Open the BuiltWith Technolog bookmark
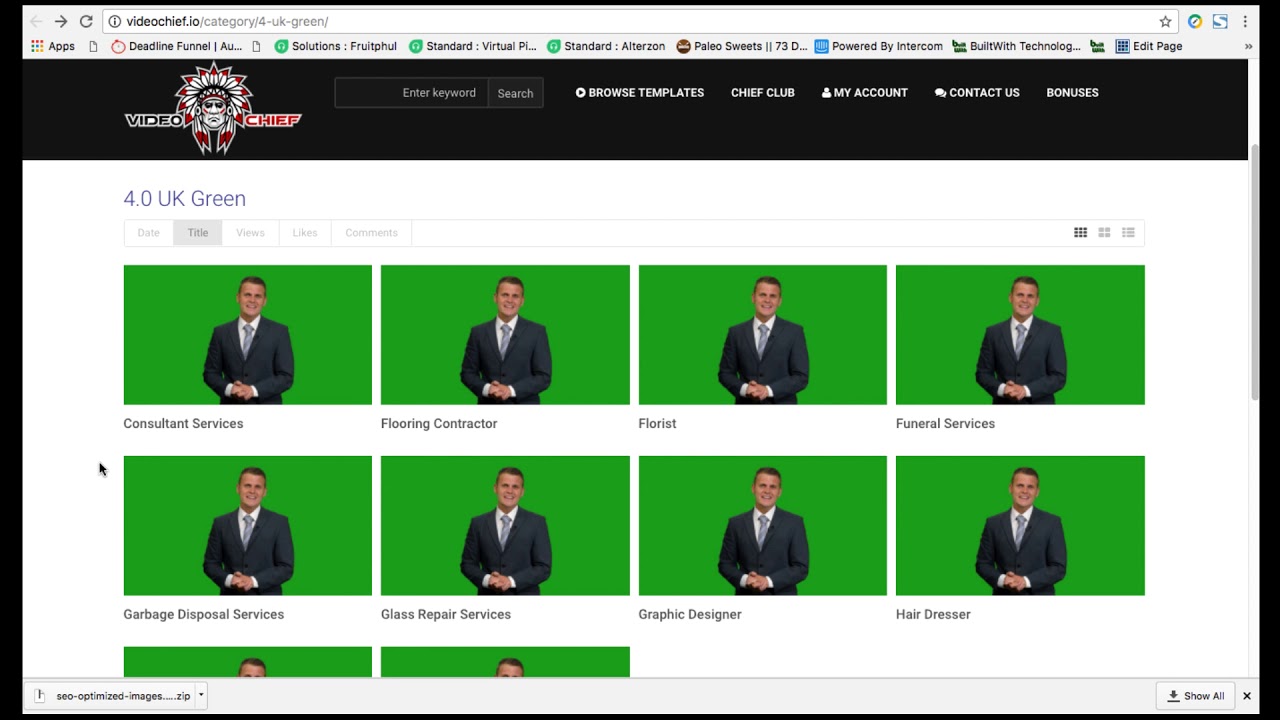1280x720 pixels. click(x=1017, y=46)
